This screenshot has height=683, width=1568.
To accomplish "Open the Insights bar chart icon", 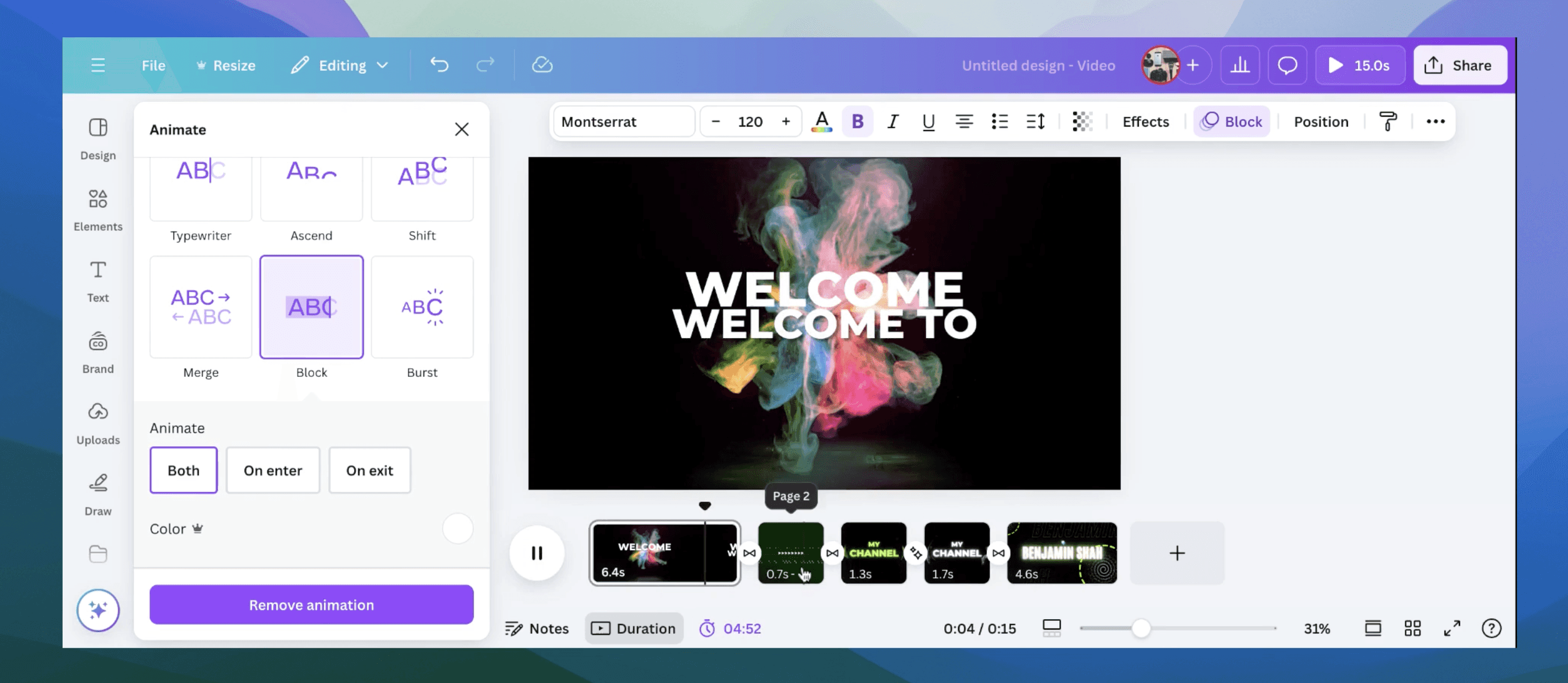I will point(1239,65).
